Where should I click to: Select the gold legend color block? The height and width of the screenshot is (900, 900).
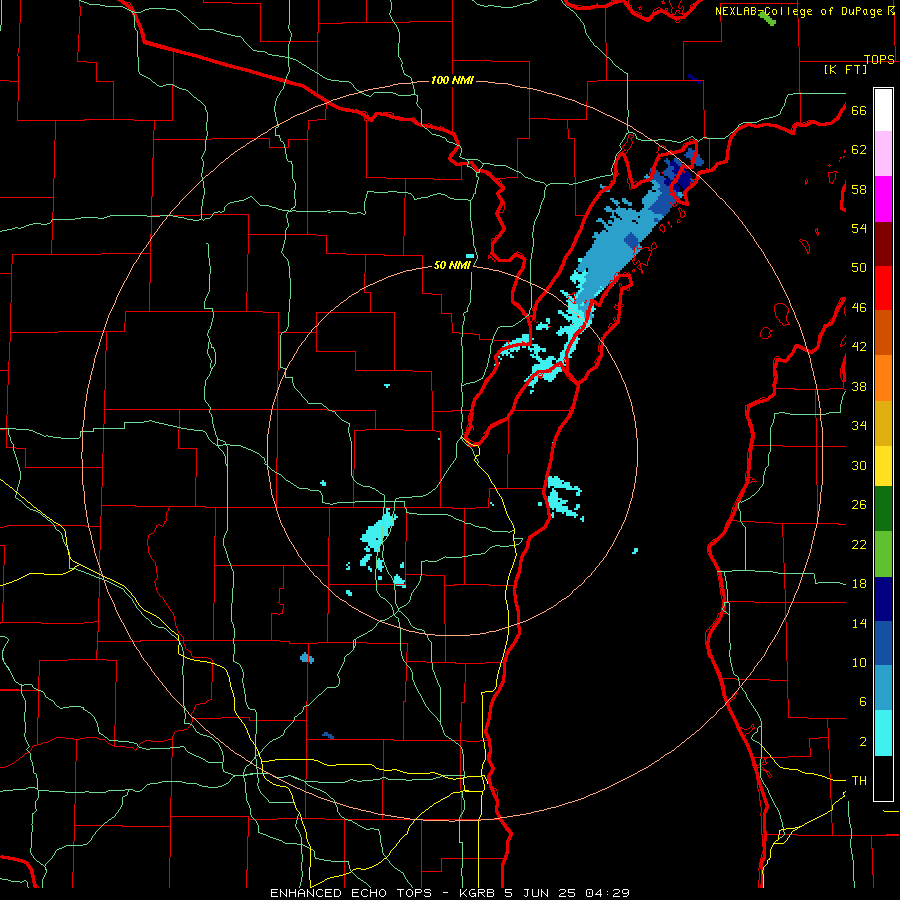click(x=883, y=423)
